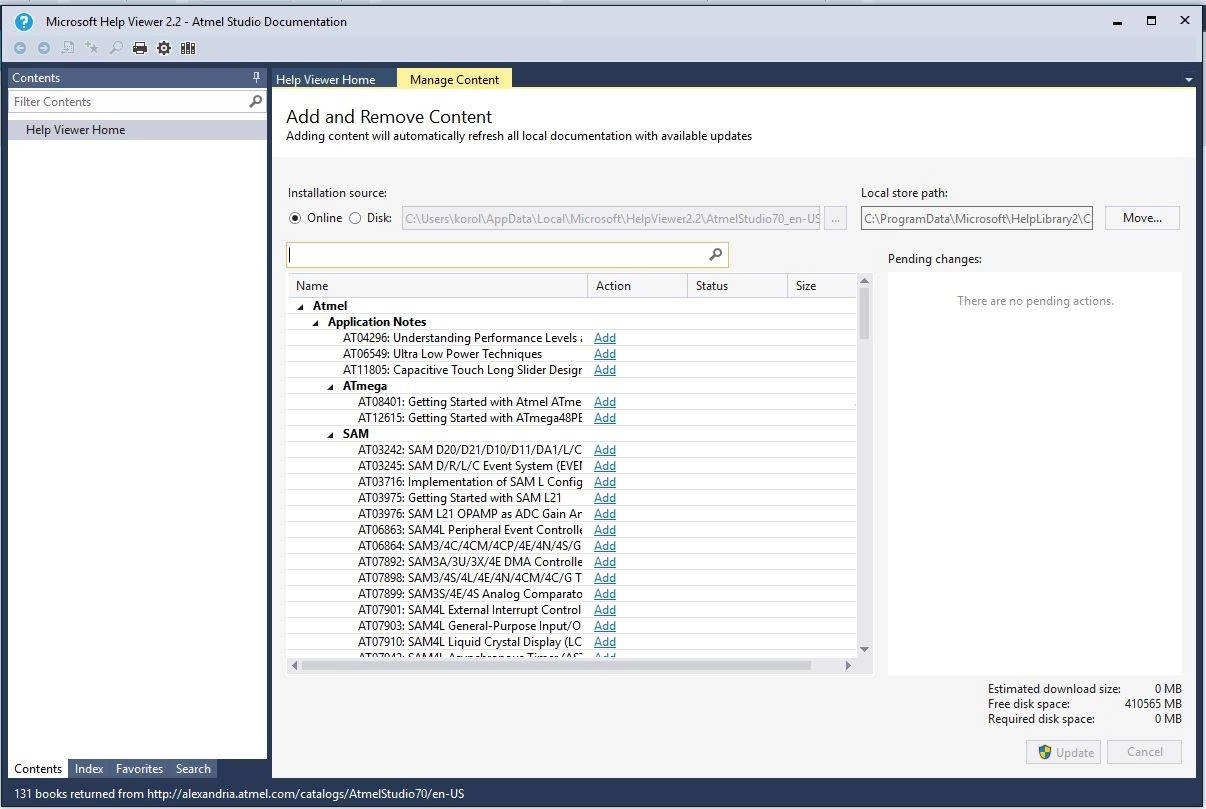Viewport: 1206px width, 809px height.
Task: Select AT07898 SAM3/4S/4L row text
Action: (470, 578)
